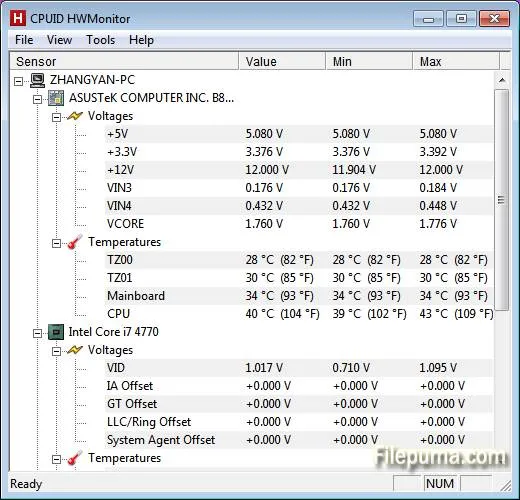Click the HWMonitor app icon in title bar
Image resolution: width=520 pixels, height=500 pixels.
[x=18, y=18]
